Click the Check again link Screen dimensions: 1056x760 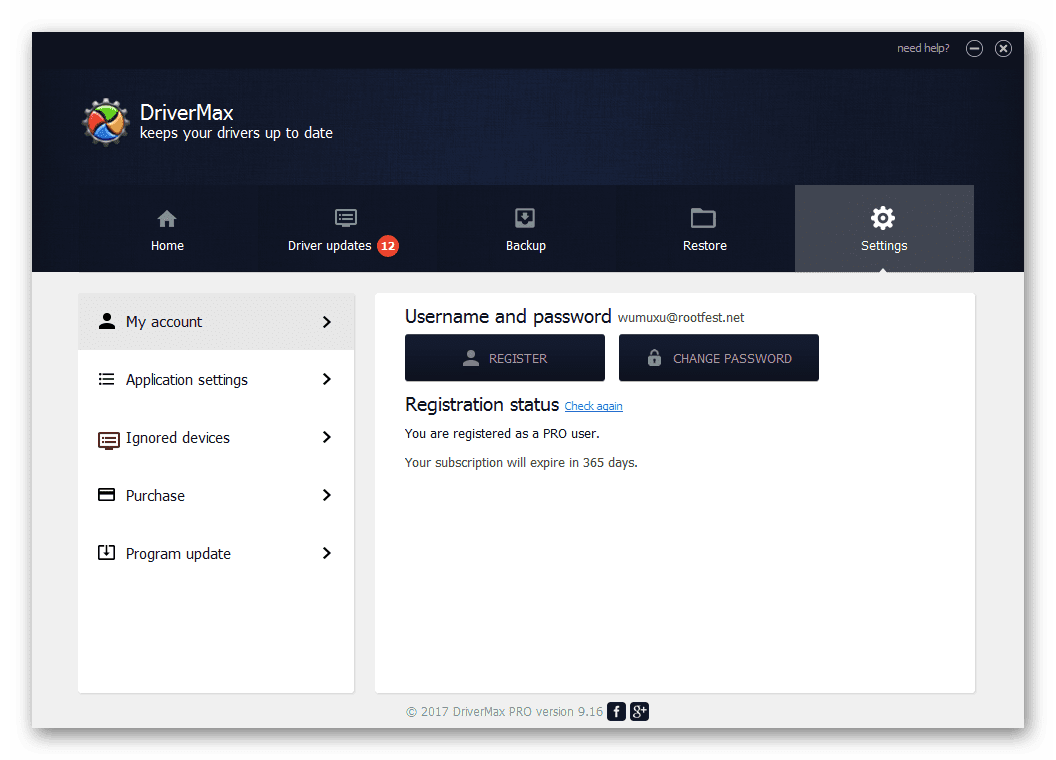[593, 406]
